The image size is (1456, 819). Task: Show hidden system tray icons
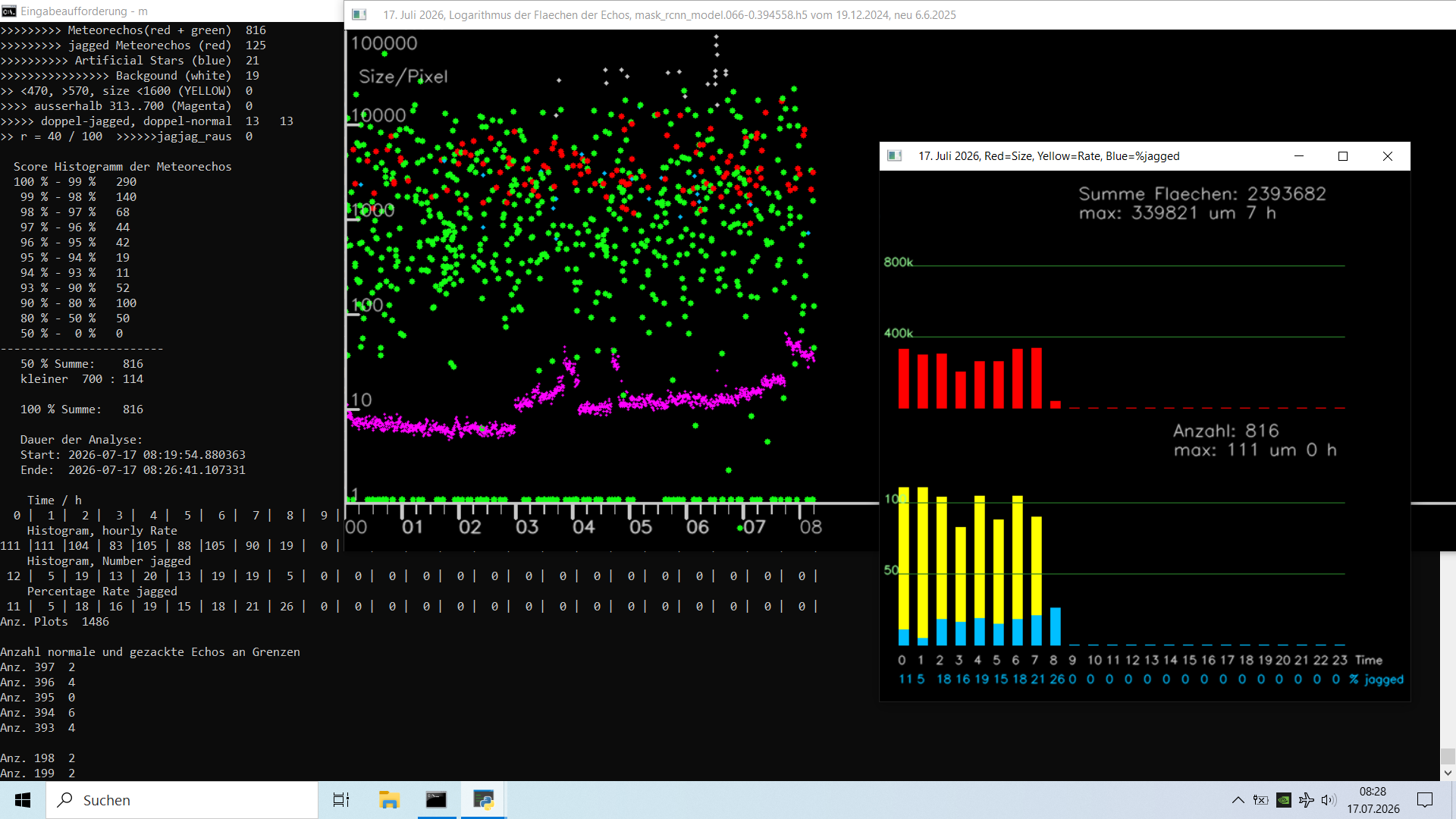1238,800
